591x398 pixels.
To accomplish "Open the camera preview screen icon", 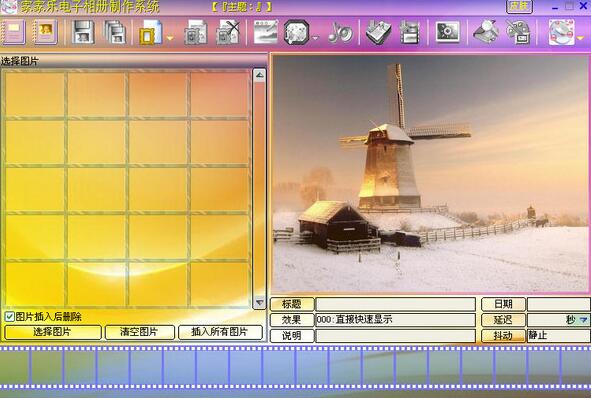I will pyautogui.click(x=447, y=32).
